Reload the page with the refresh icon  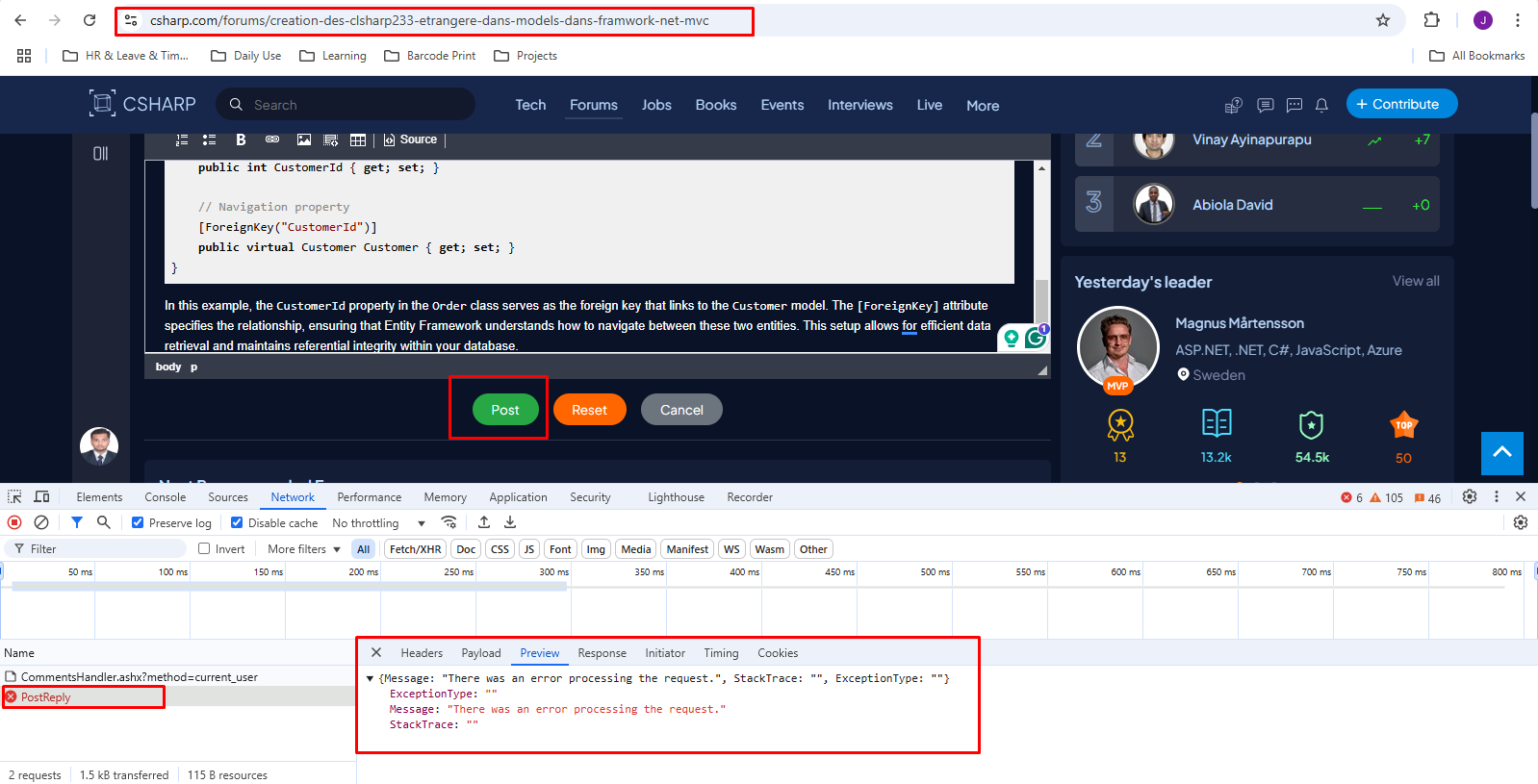(x=90, y=20)
